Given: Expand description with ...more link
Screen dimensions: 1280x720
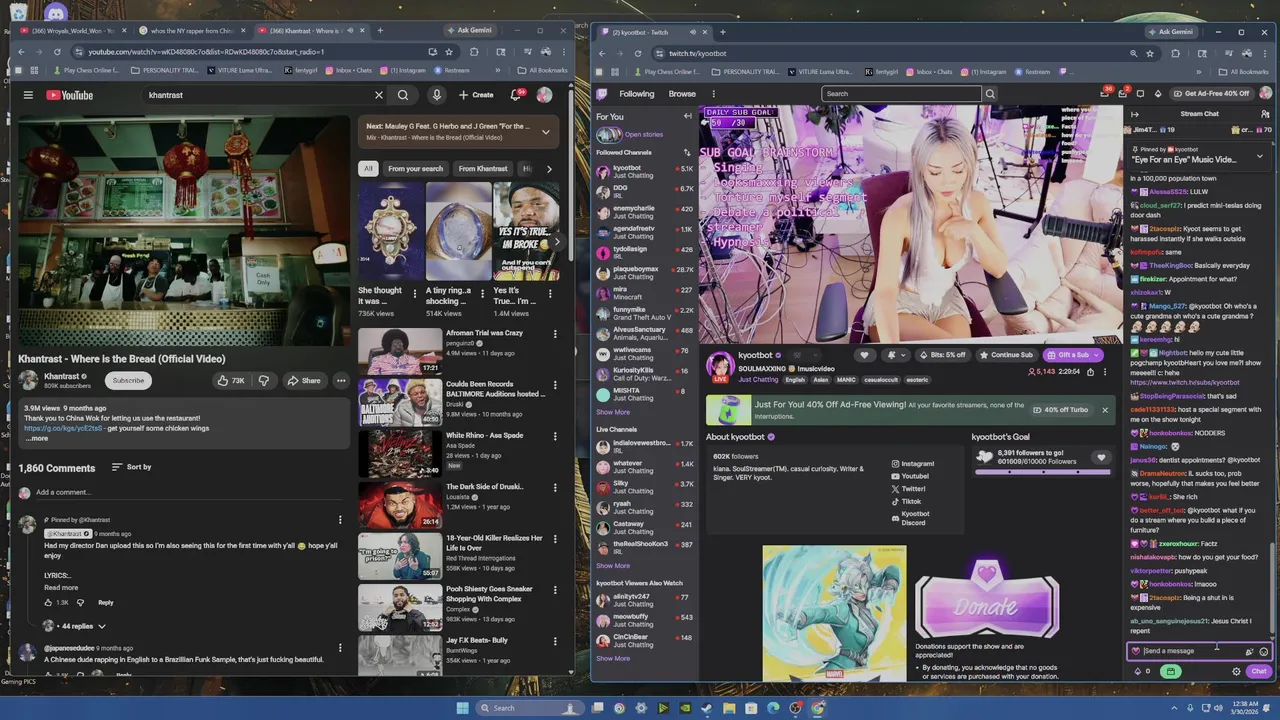Looking at the screenshot, I should pyautogui.click(x=36, y=438).
